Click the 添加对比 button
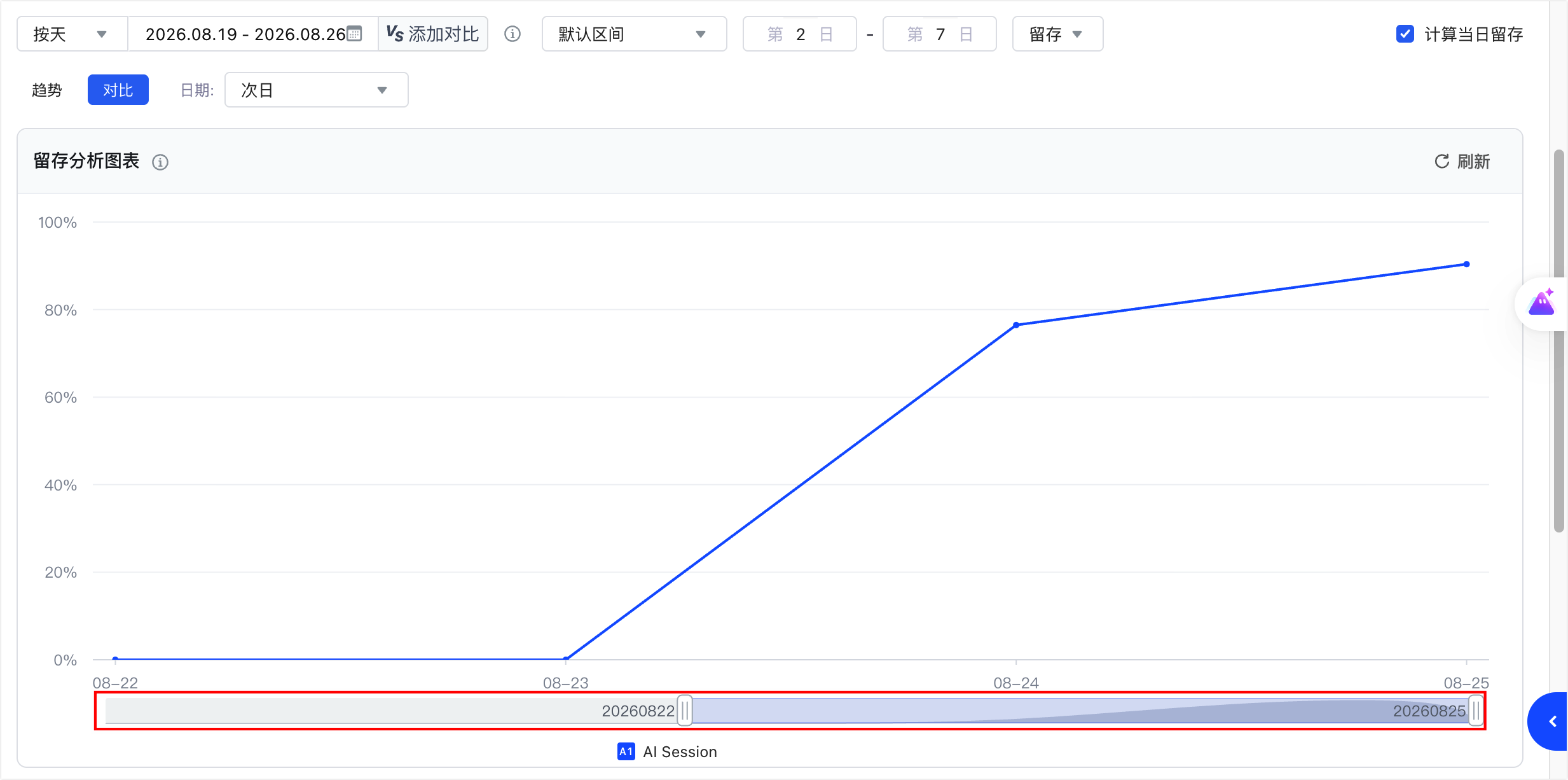The height and width of the screenshot is (780, 1568). point(433,34)
